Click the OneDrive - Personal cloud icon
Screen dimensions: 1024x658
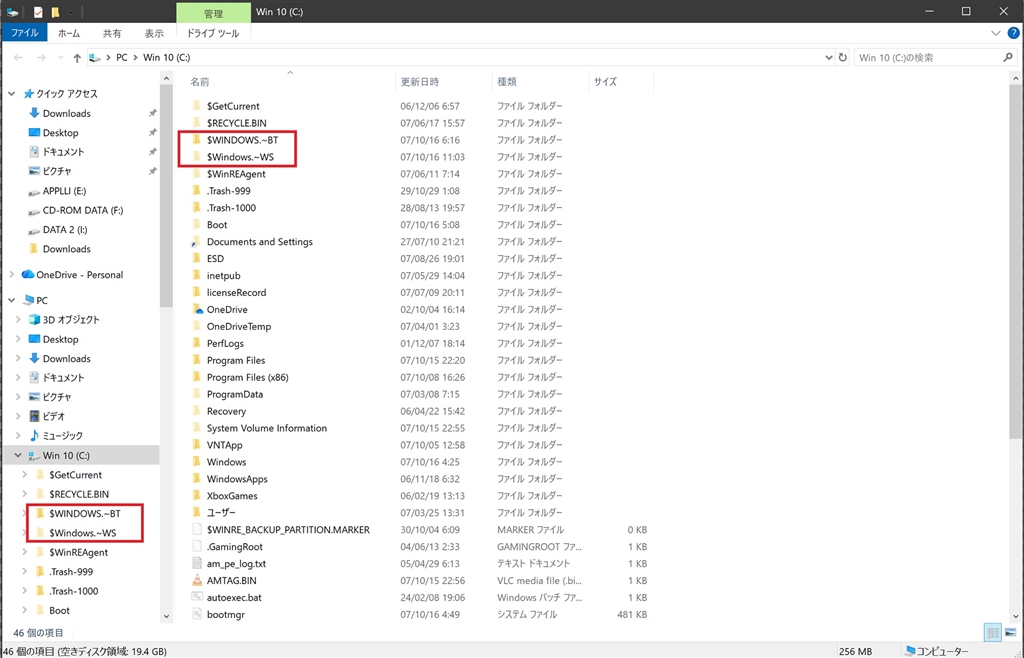[27, 275]
